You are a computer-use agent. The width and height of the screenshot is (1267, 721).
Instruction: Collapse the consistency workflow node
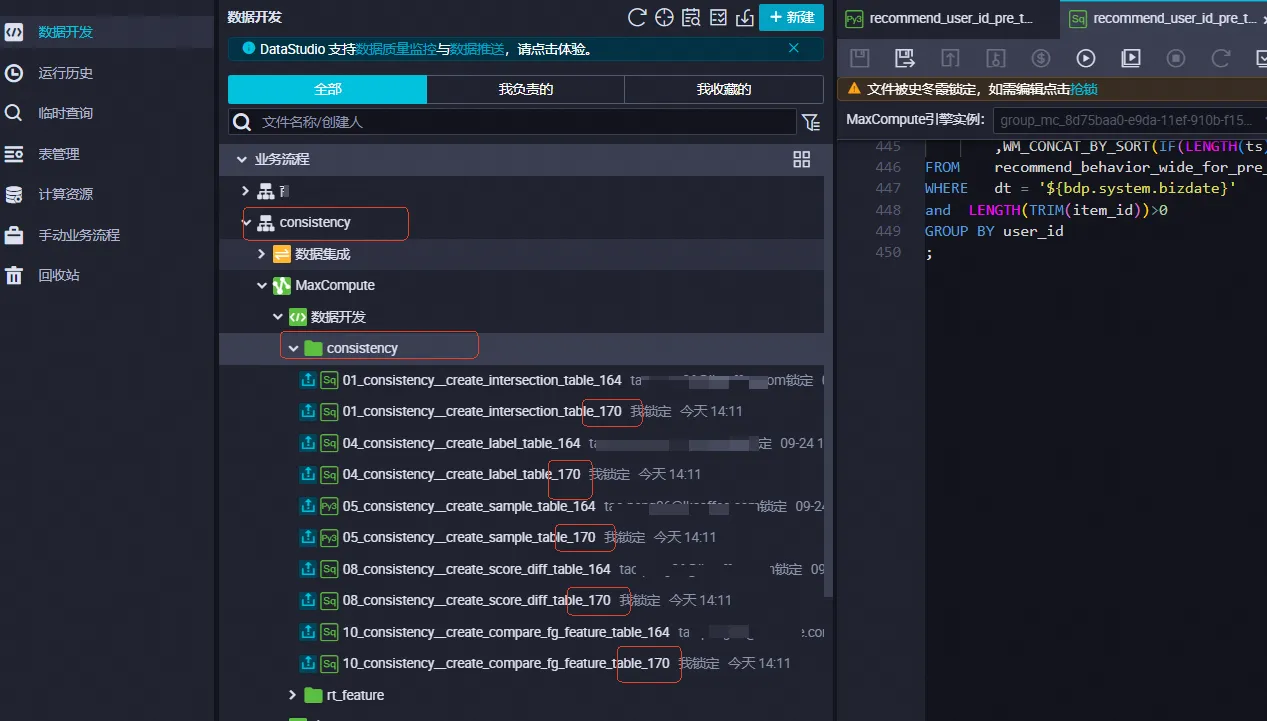247,222
